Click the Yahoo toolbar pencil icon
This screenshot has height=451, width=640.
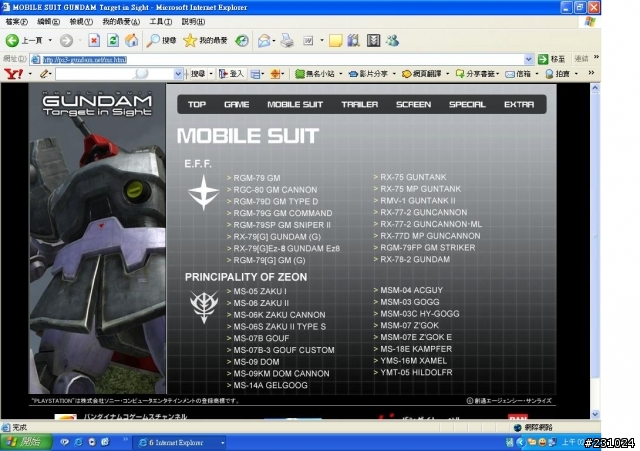[44, 74]
